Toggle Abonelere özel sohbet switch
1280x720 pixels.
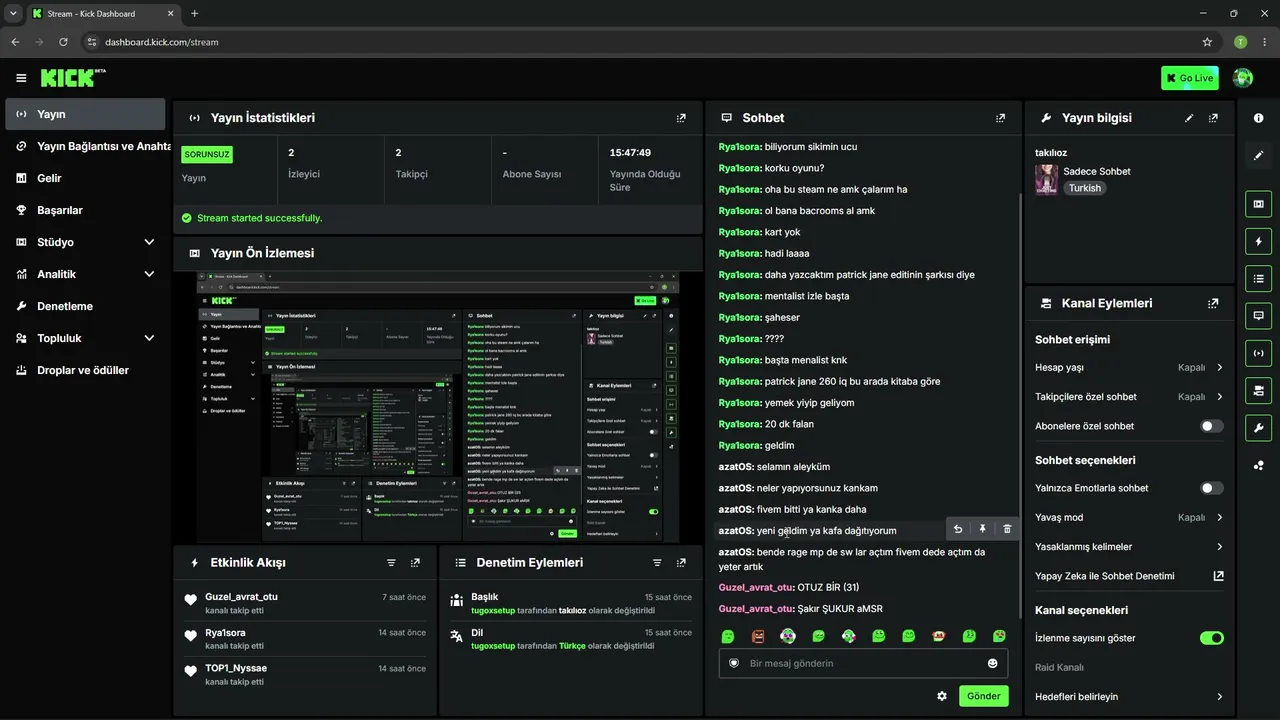[x=1211, y=426]
